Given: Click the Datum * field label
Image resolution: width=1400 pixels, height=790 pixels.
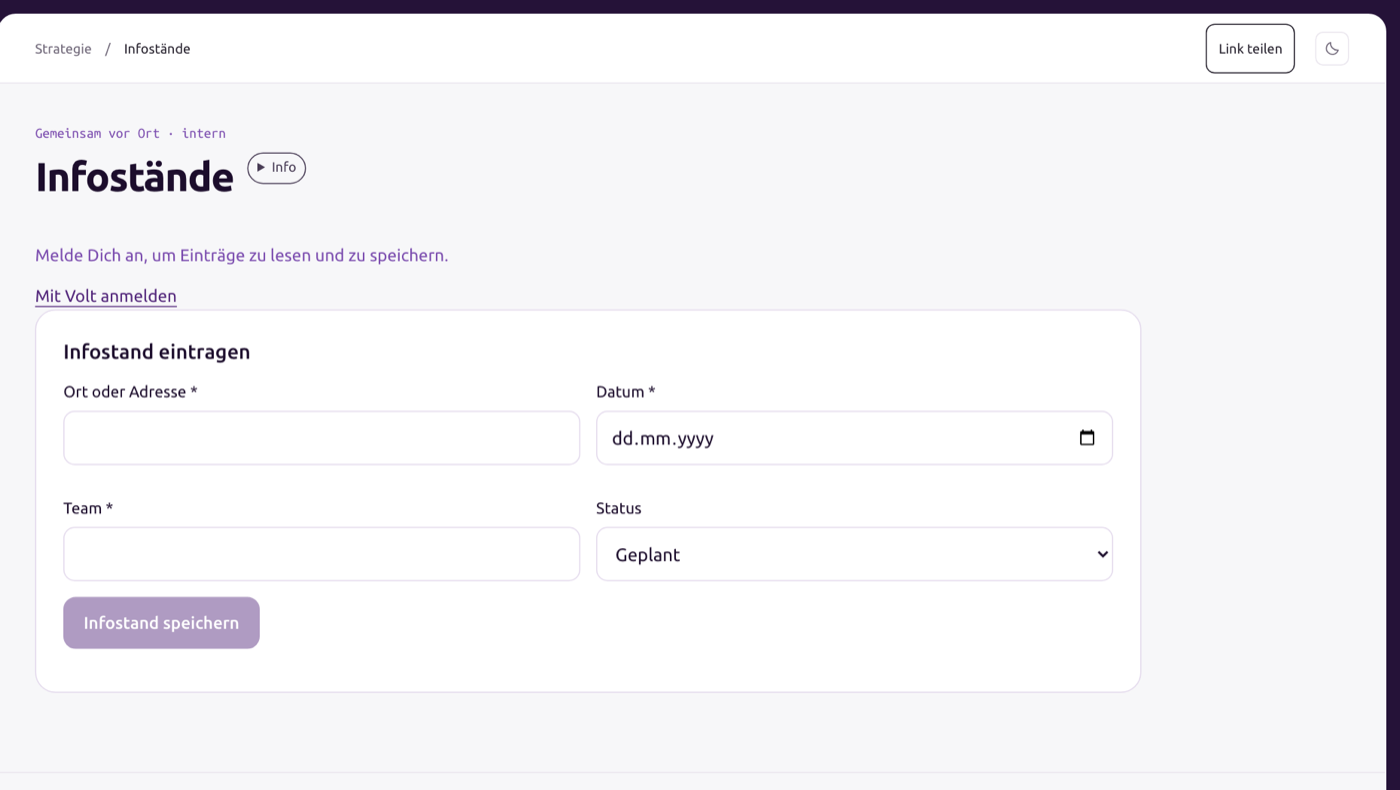Looking at the screenshot, I should [626, 392].
